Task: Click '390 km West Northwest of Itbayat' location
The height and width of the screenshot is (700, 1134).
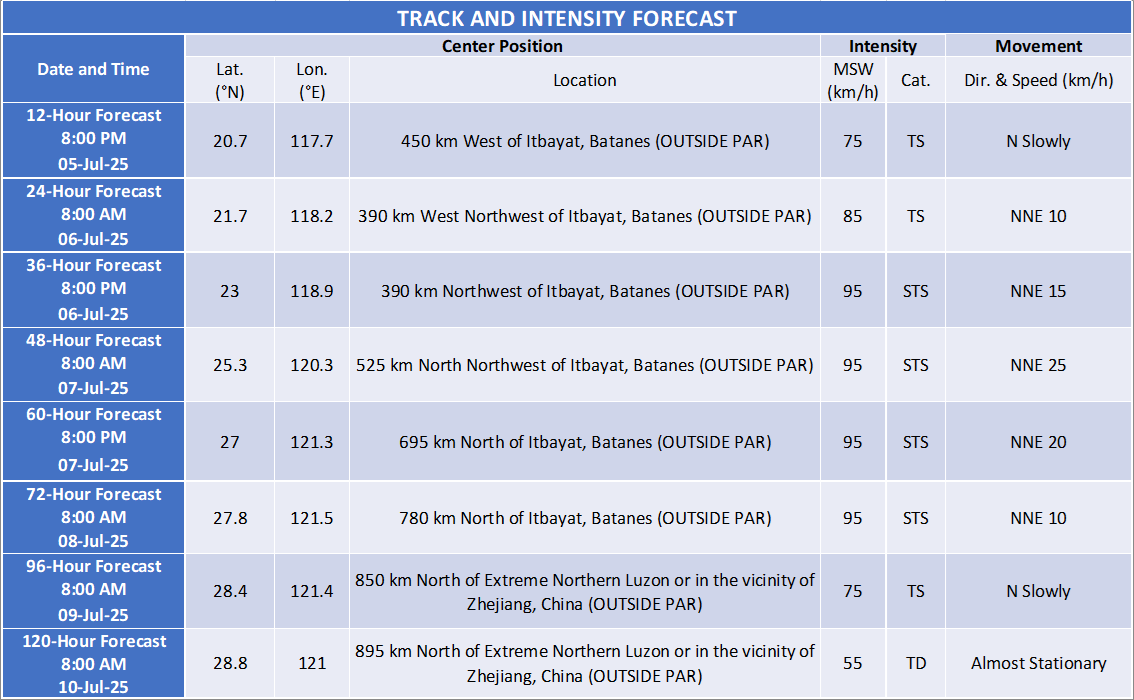Action: coord(584,216)
